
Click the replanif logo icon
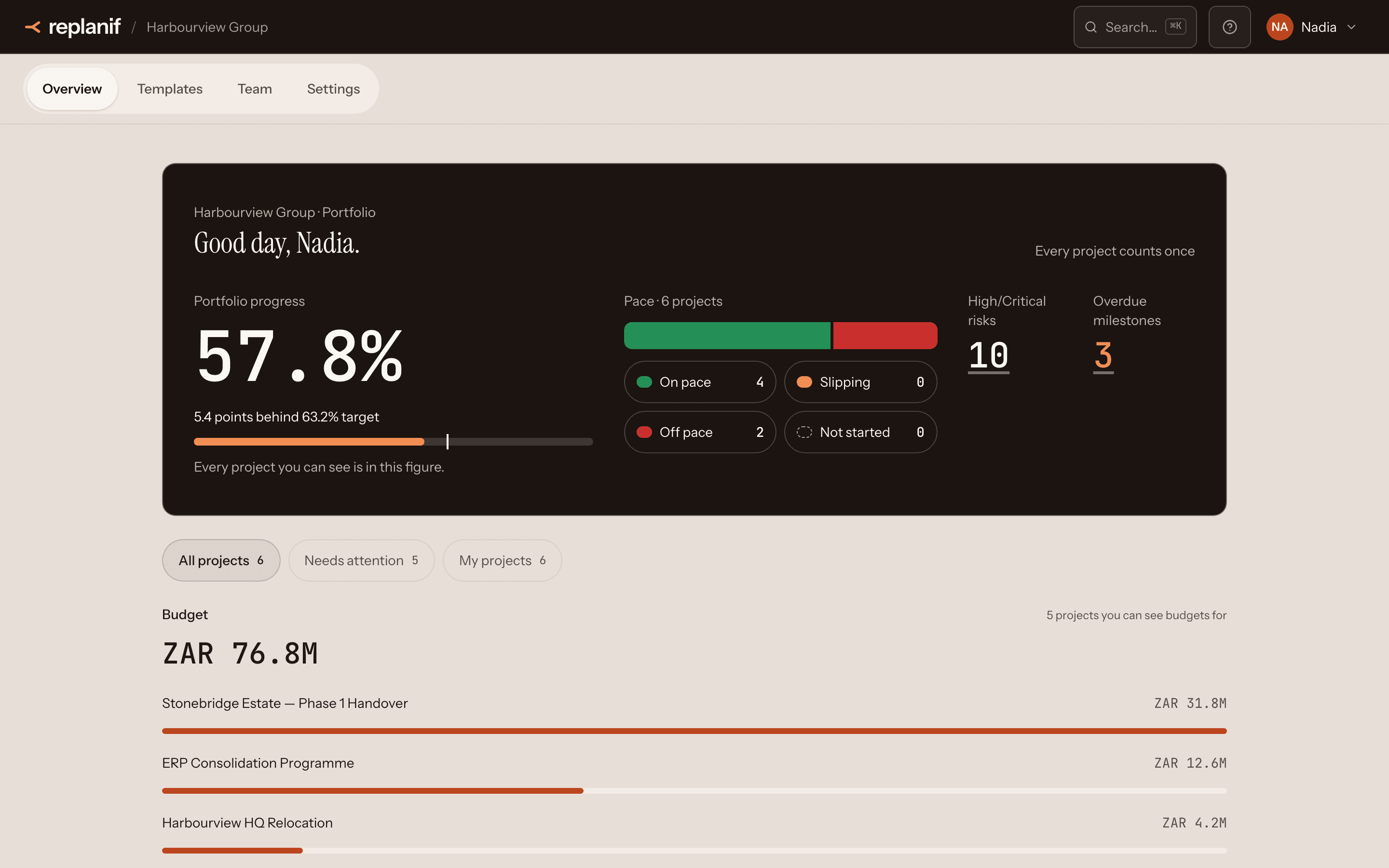33,27
